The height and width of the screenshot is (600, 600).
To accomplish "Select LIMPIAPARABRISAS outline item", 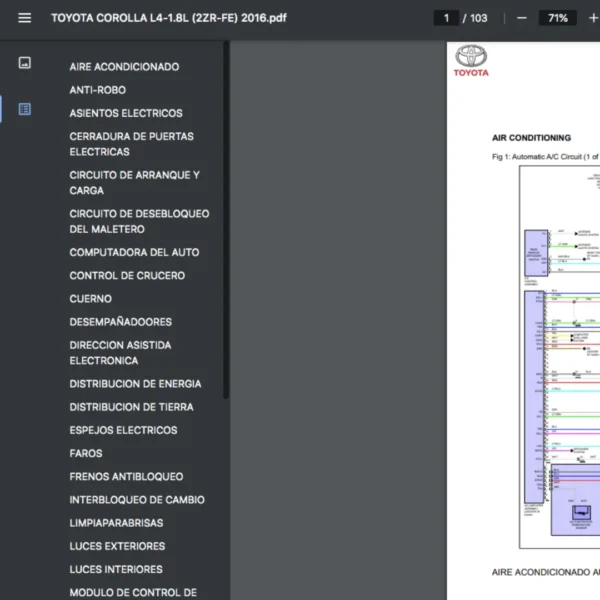I will pos(116,523).
